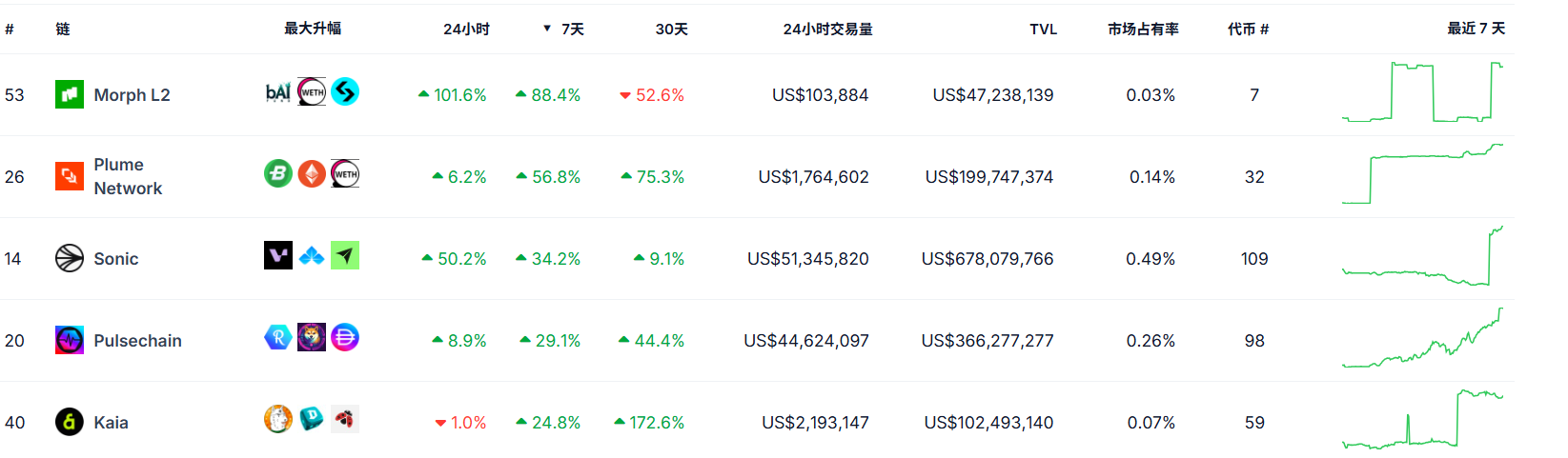The height and width of the screenshot is (458, 1568).
Task: Sort by 24小时交易量 column header
Action: pyautogui.click(x=827, y=30)
